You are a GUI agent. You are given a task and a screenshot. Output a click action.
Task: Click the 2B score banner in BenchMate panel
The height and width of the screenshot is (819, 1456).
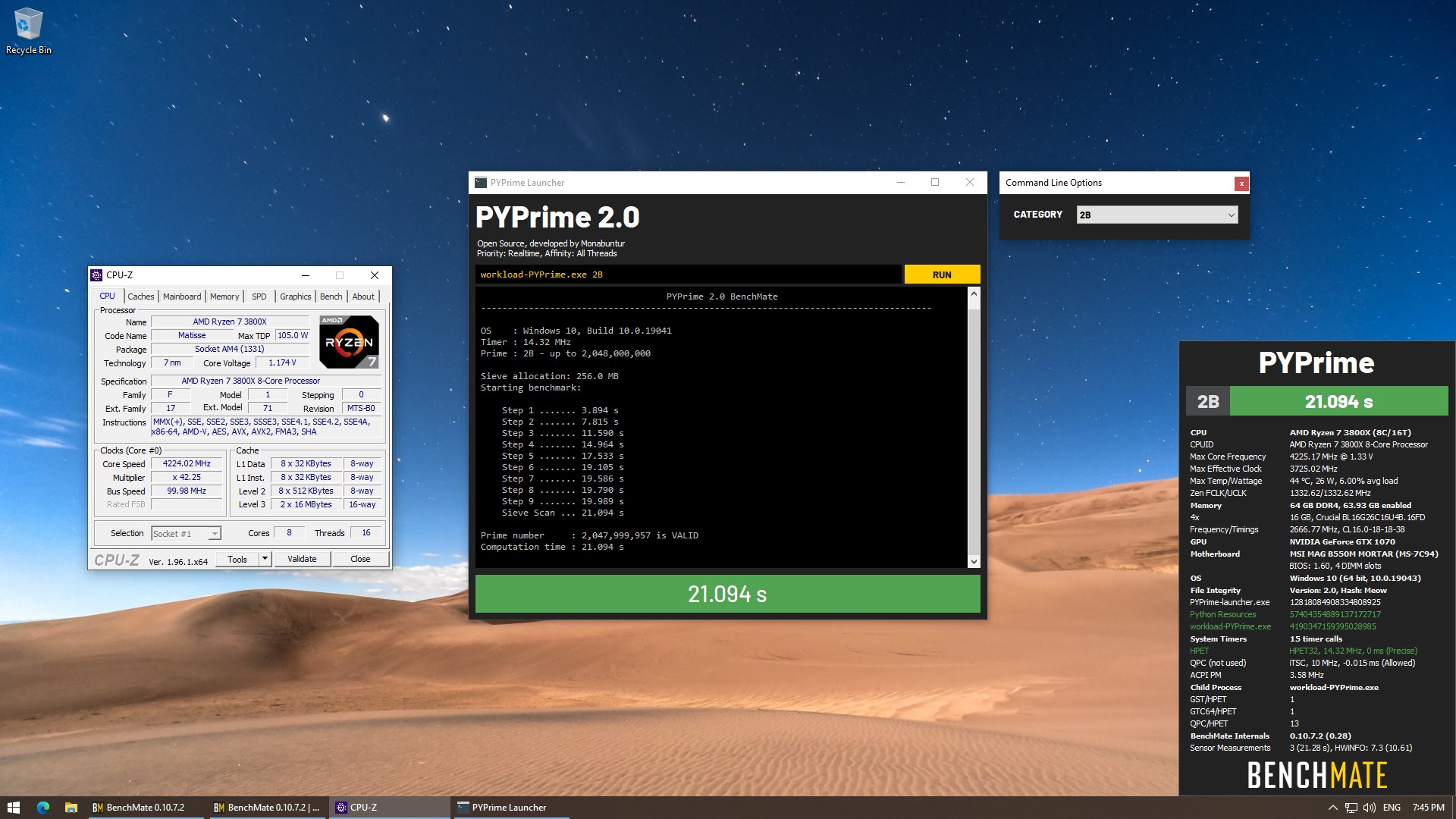click(1316, 401)
